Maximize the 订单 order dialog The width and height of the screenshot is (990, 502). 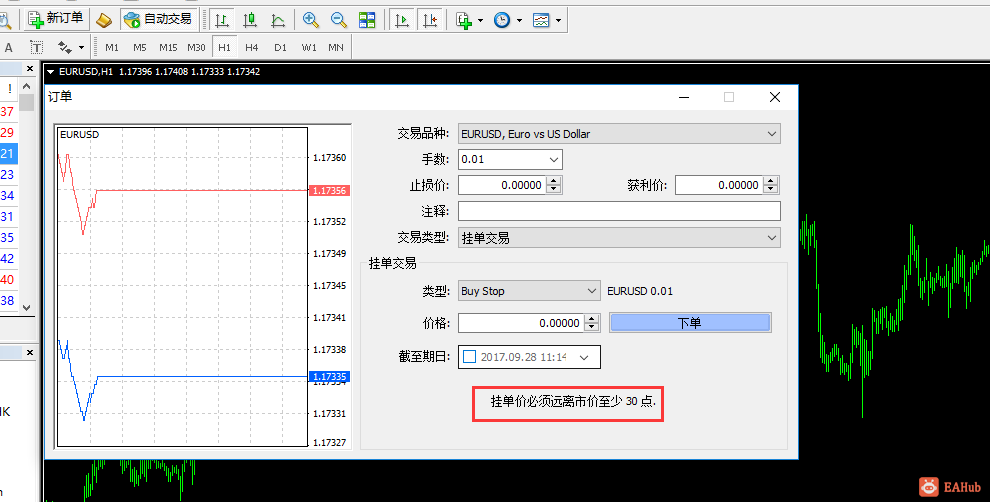729,97
